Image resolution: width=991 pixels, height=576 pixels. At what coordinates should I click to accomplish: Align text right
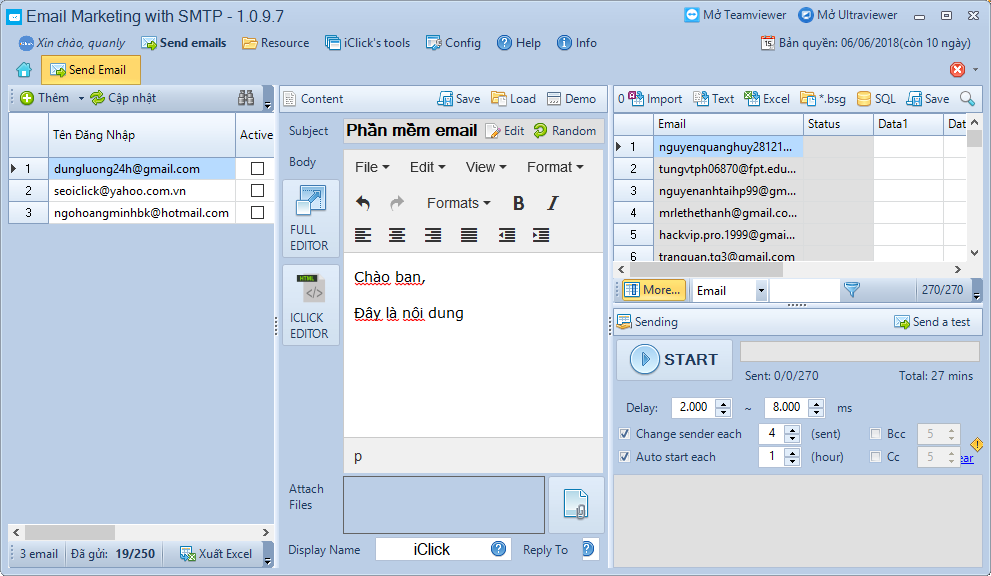pyautogui.click(x=433, y=235)
